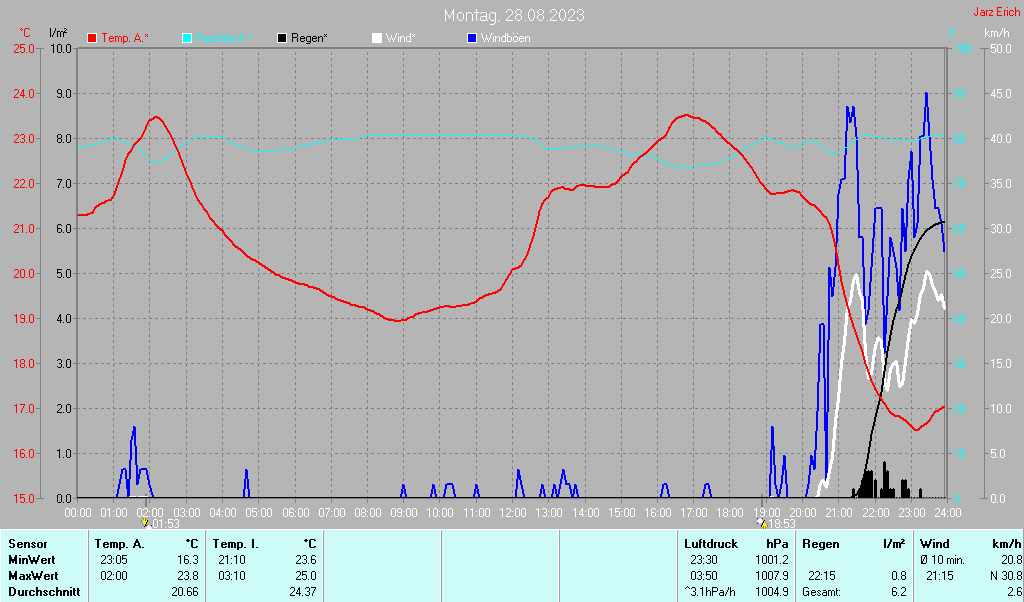1024x602 pixels.
Task: Click the moonset icon at 01:53
Action: point(146,522)
